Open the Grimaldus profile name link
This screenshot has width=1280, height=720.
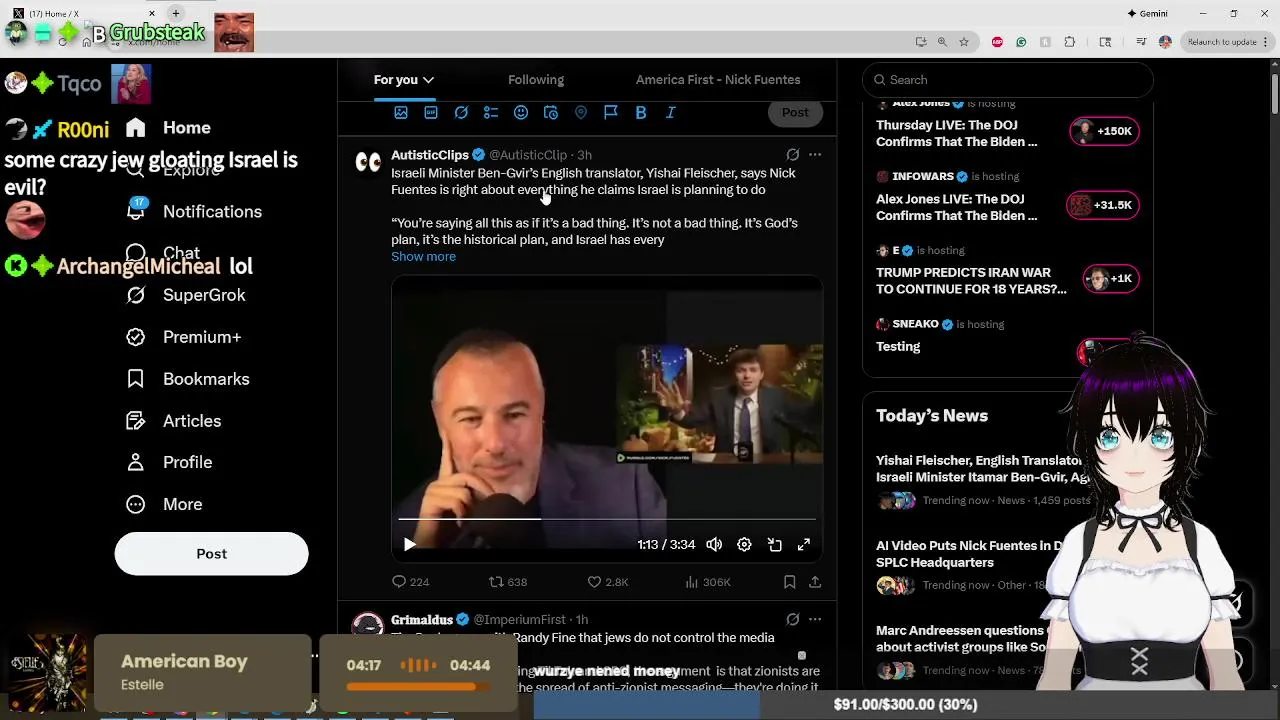[x=422, y=620]
